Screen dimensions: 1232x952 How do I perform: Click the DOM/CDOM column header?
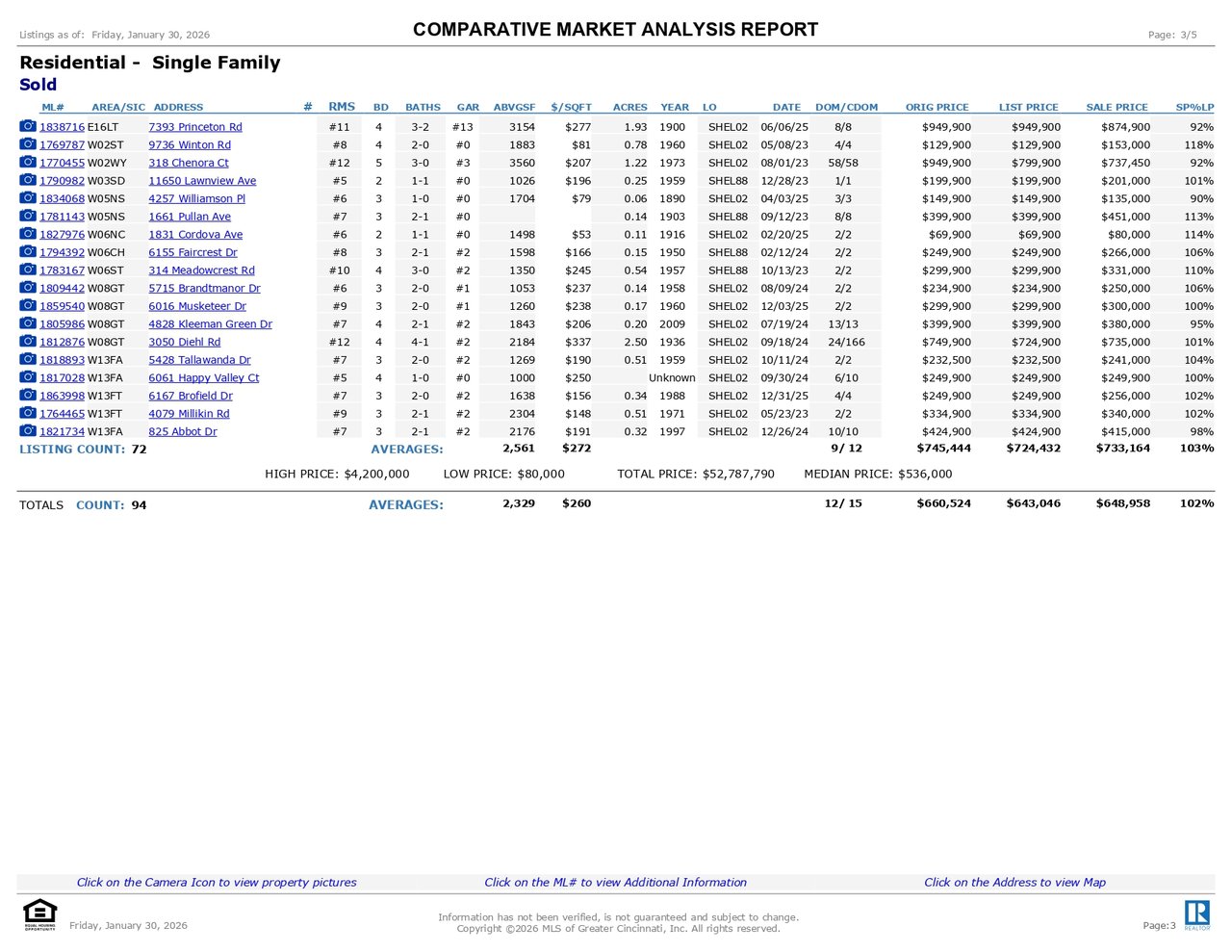[846, 107]
